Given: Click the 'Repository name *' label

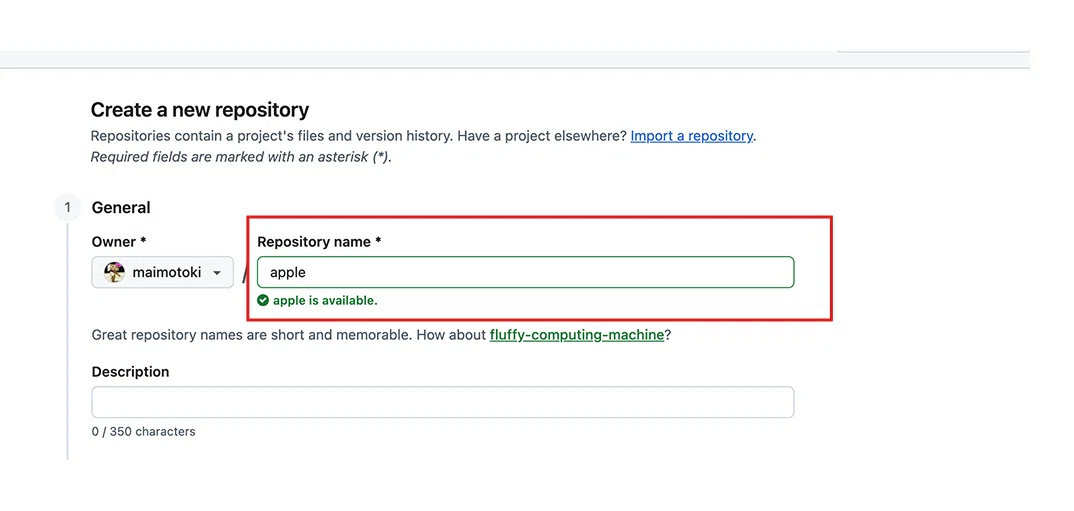Looking at the screenshot, I should point(319,242).
